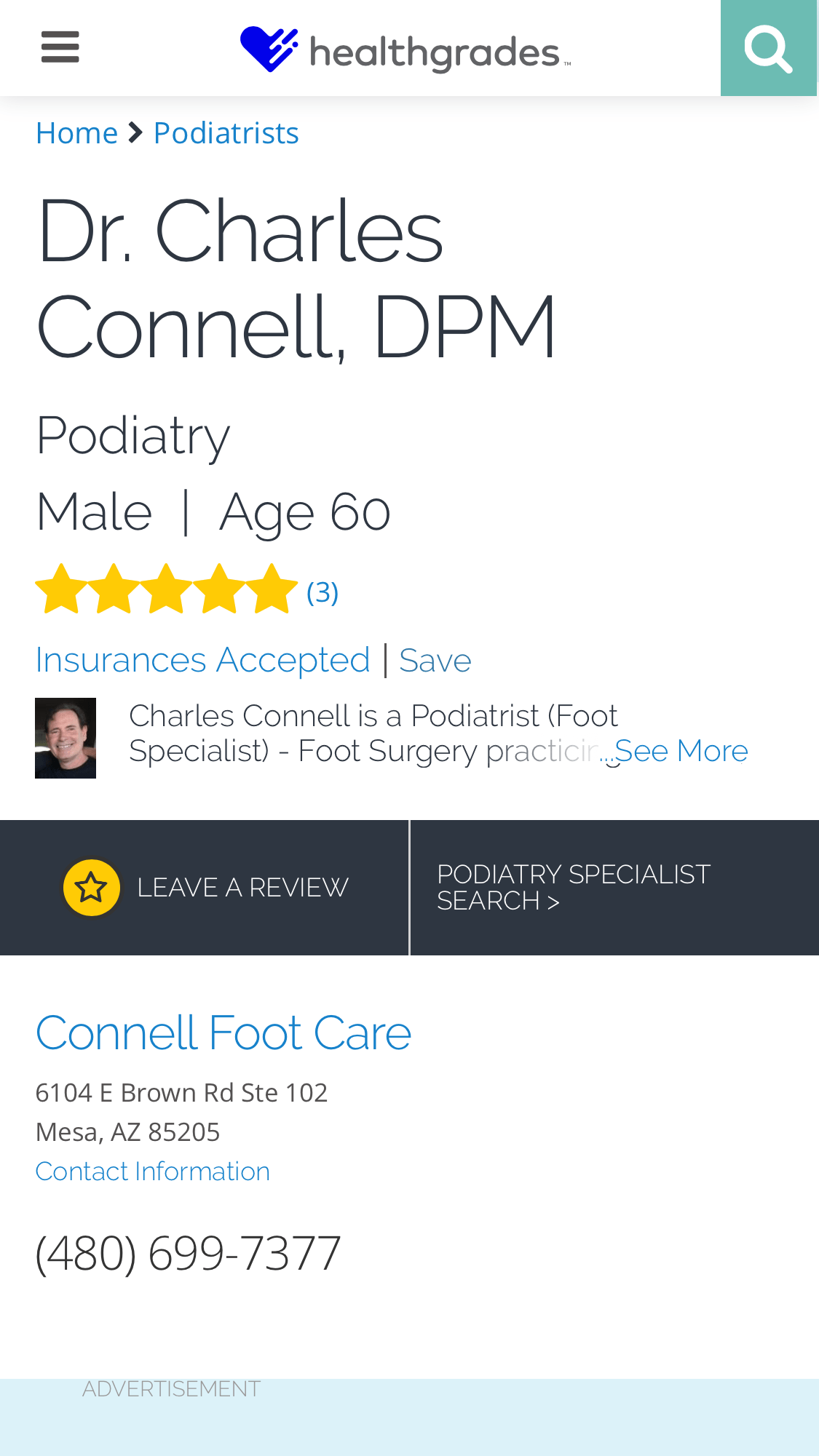Screen dimensions: 819x1456
Task: Expand the bio with See More
Action: pyautogui.click(x=681, y=751)
